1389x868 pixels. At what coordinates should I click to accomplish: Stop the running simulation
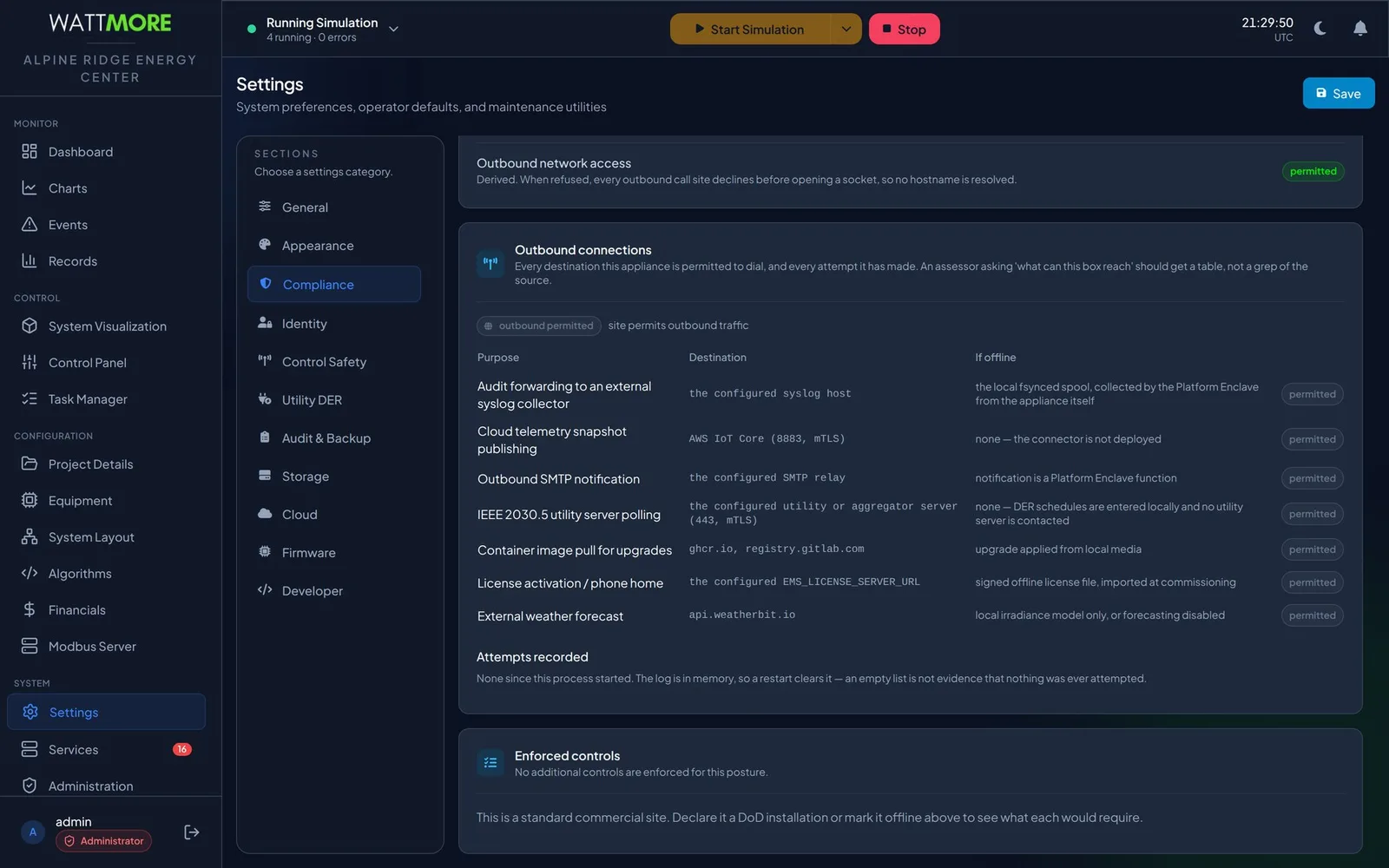pyautogui.click(x=904, y=29)
